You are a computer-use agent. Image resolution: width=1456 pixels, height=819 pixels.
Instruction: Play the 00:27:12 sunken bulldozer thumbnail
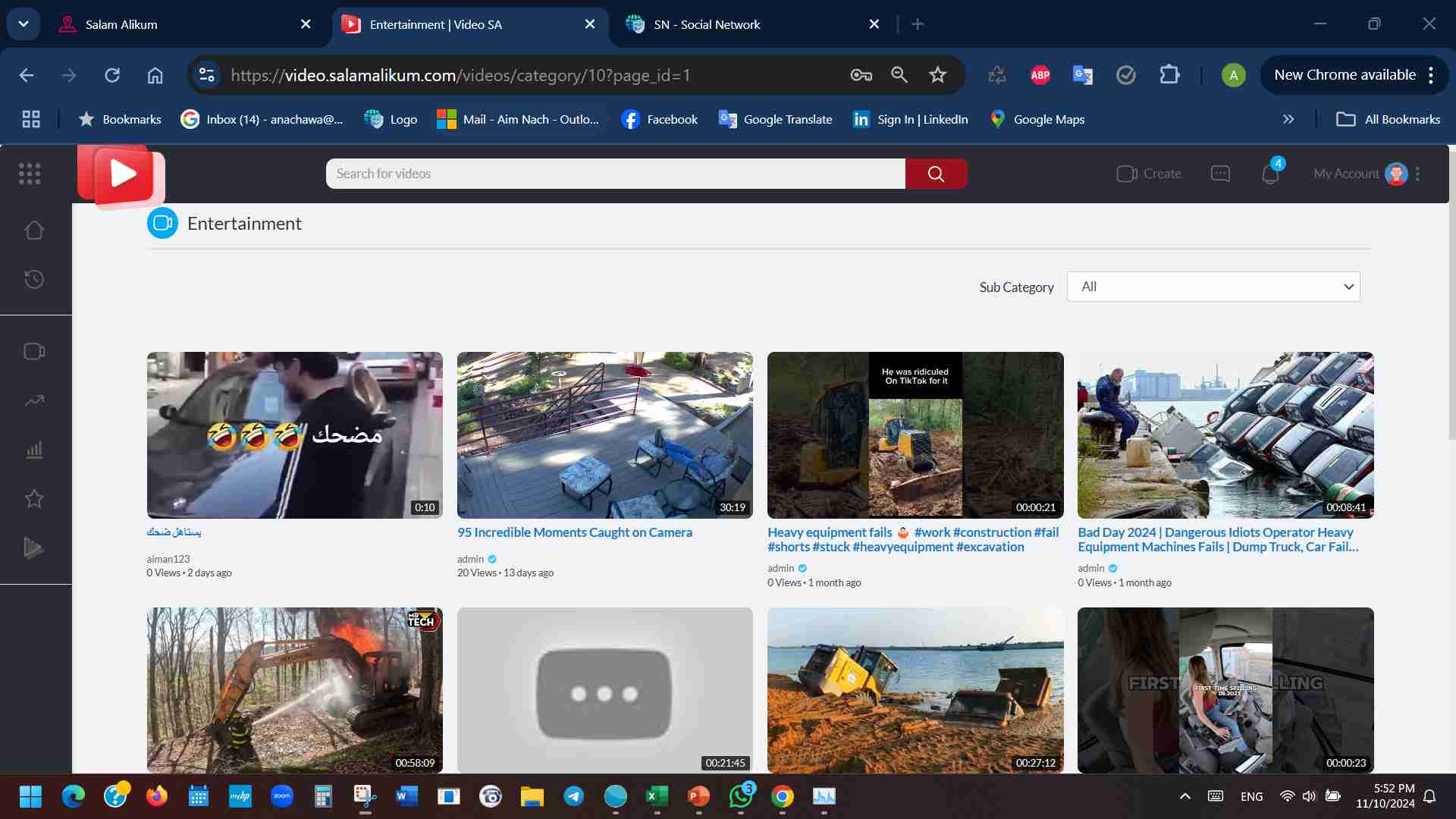click(x=915, y=690)
